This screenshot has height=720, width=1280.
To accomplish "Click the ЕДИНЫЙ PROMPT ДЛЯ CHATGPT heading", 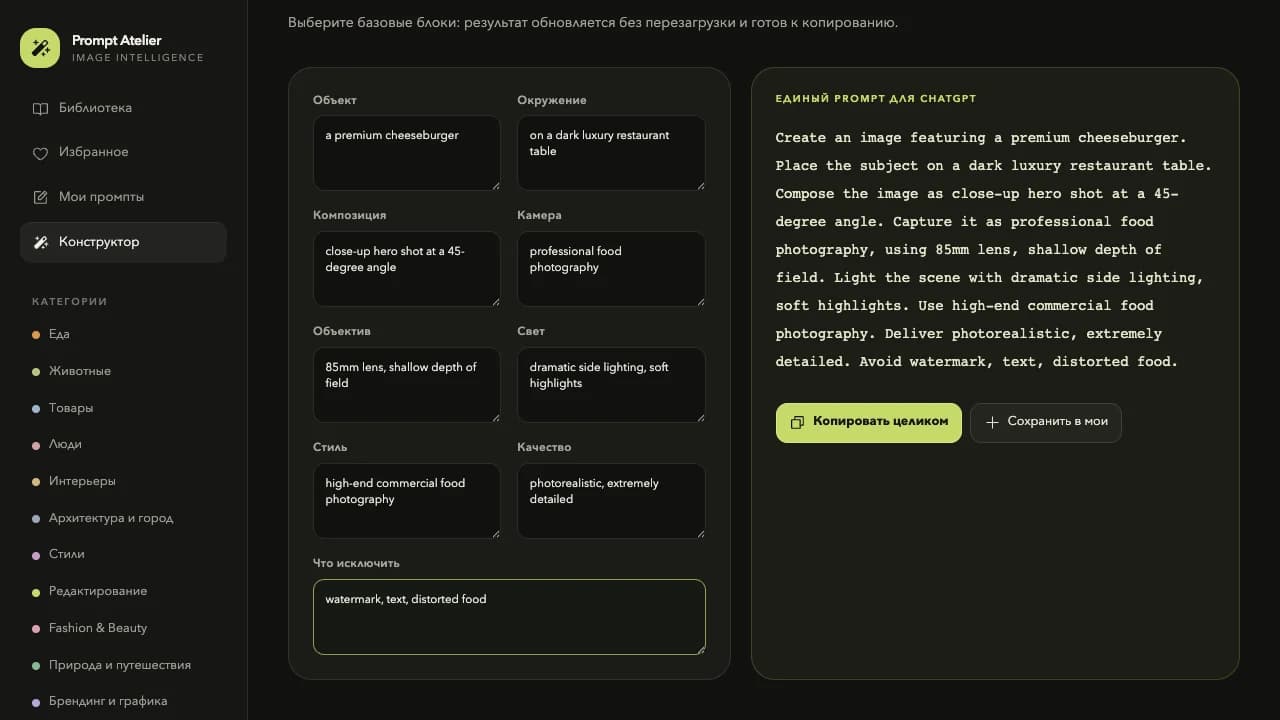I will point(876,99).
